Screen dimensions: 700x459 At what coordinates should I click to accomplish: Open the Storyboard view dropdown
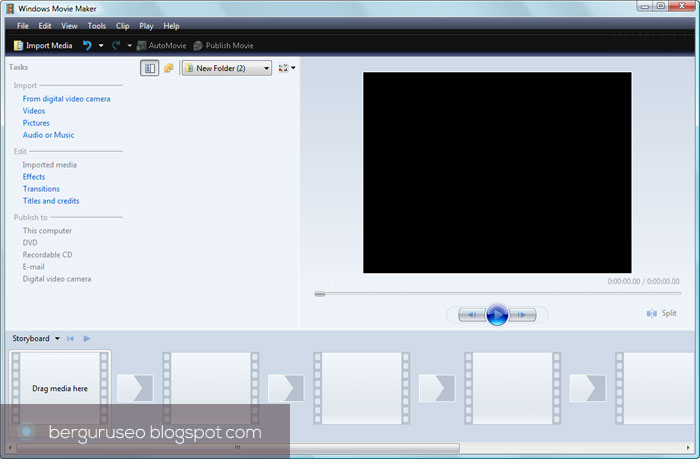coord(36,338)
